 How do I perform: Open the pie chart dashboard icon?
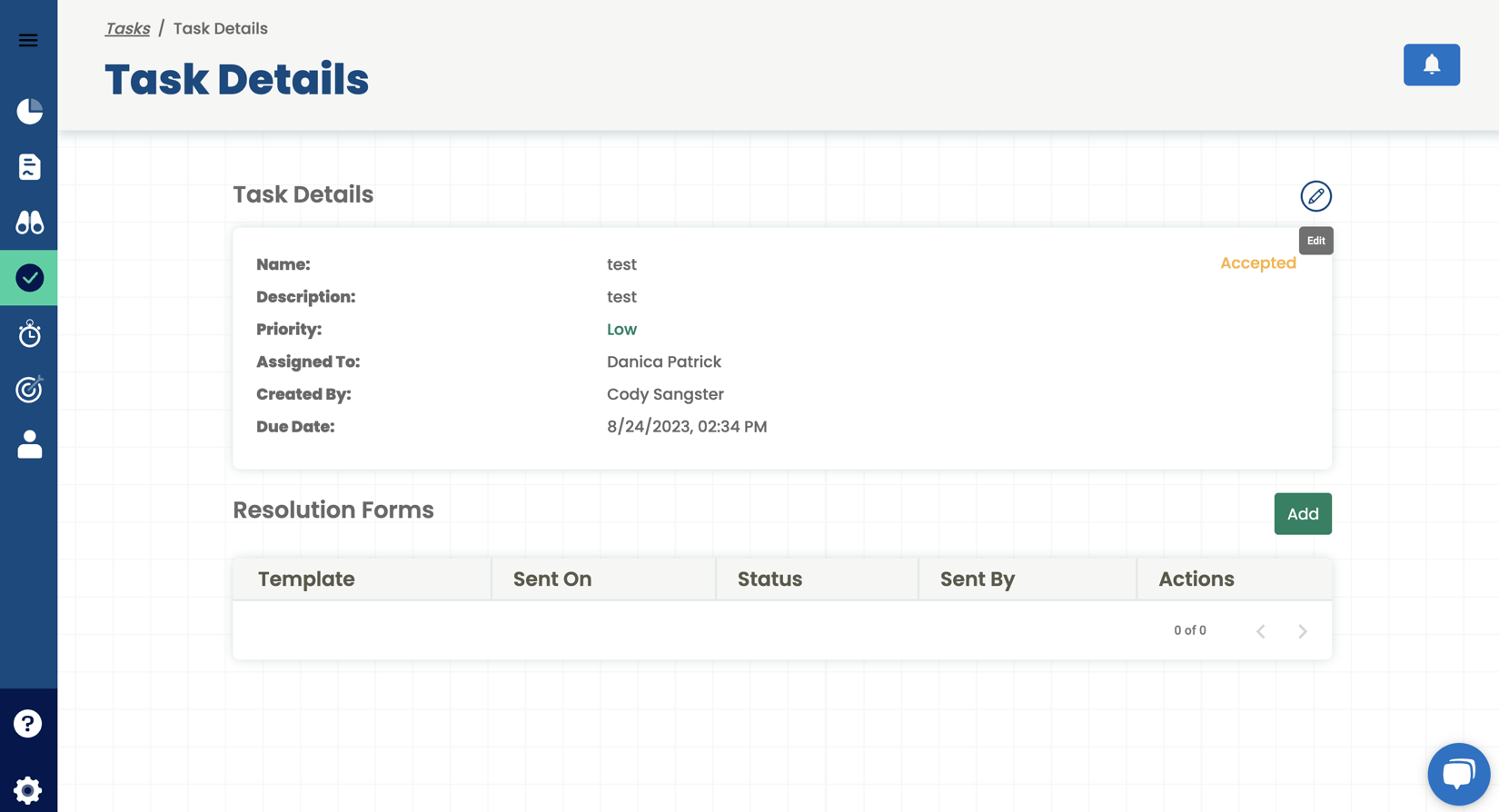point(29,111)
